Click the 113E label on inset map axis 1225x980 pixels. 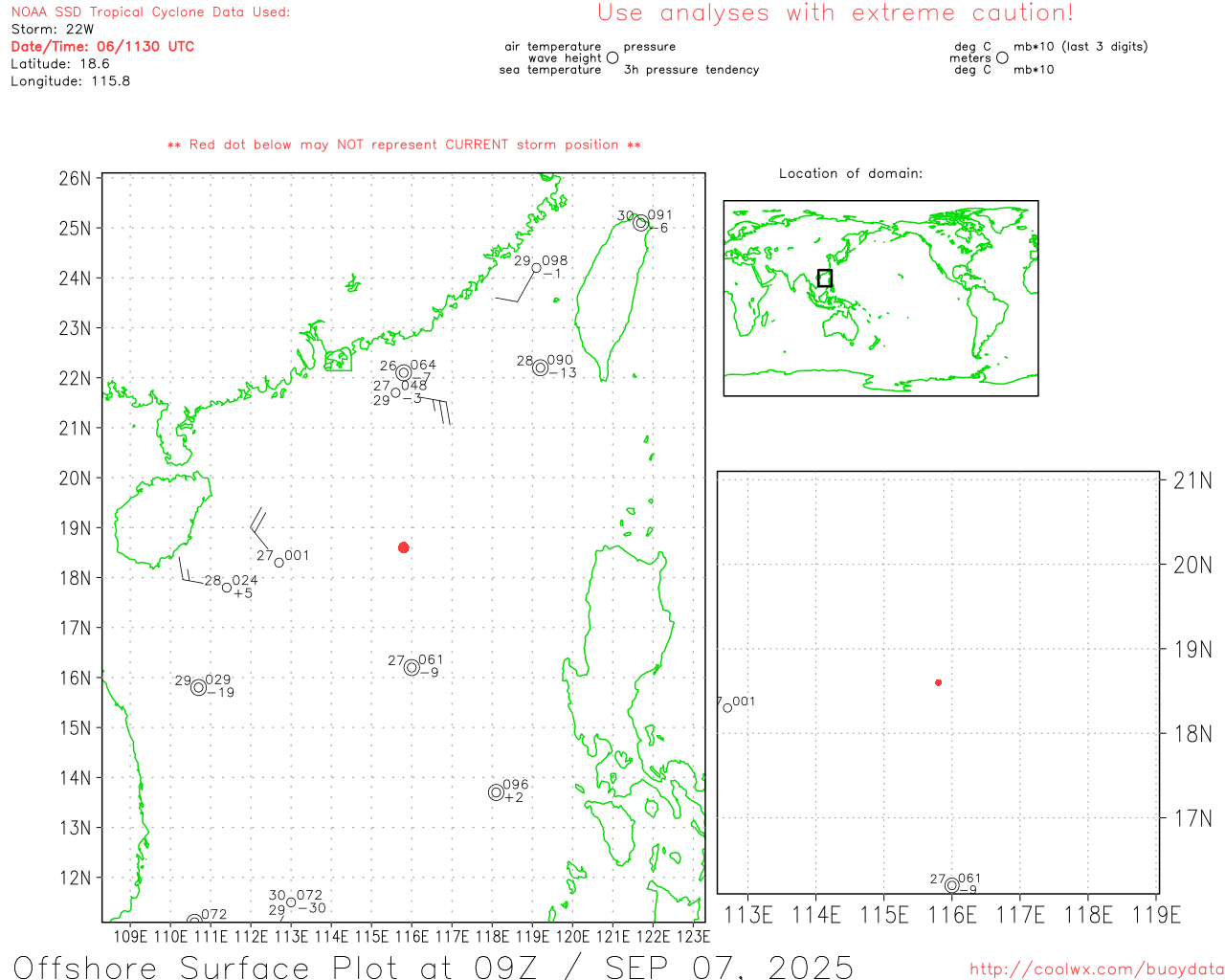[748, 915]
